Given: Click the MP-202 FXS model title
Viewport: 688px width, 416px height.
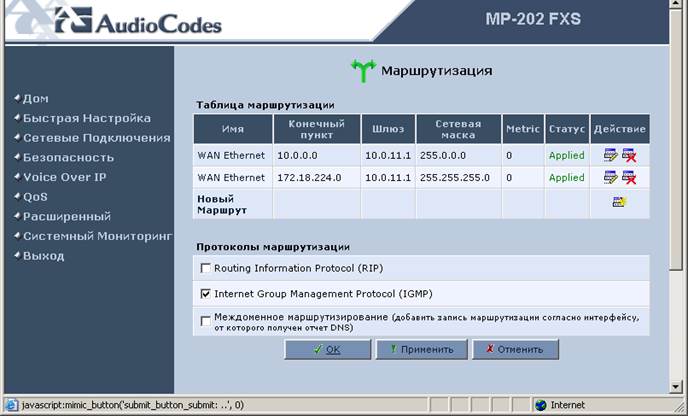Looking at the screenshot, I should point(533,19).
